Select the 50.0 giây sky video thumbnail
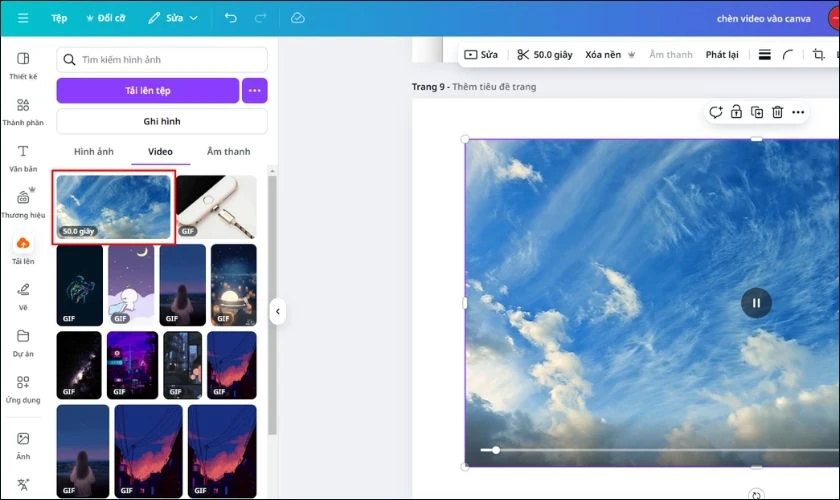The width and height of the screenshot is (840, 500). coord(114,207)
